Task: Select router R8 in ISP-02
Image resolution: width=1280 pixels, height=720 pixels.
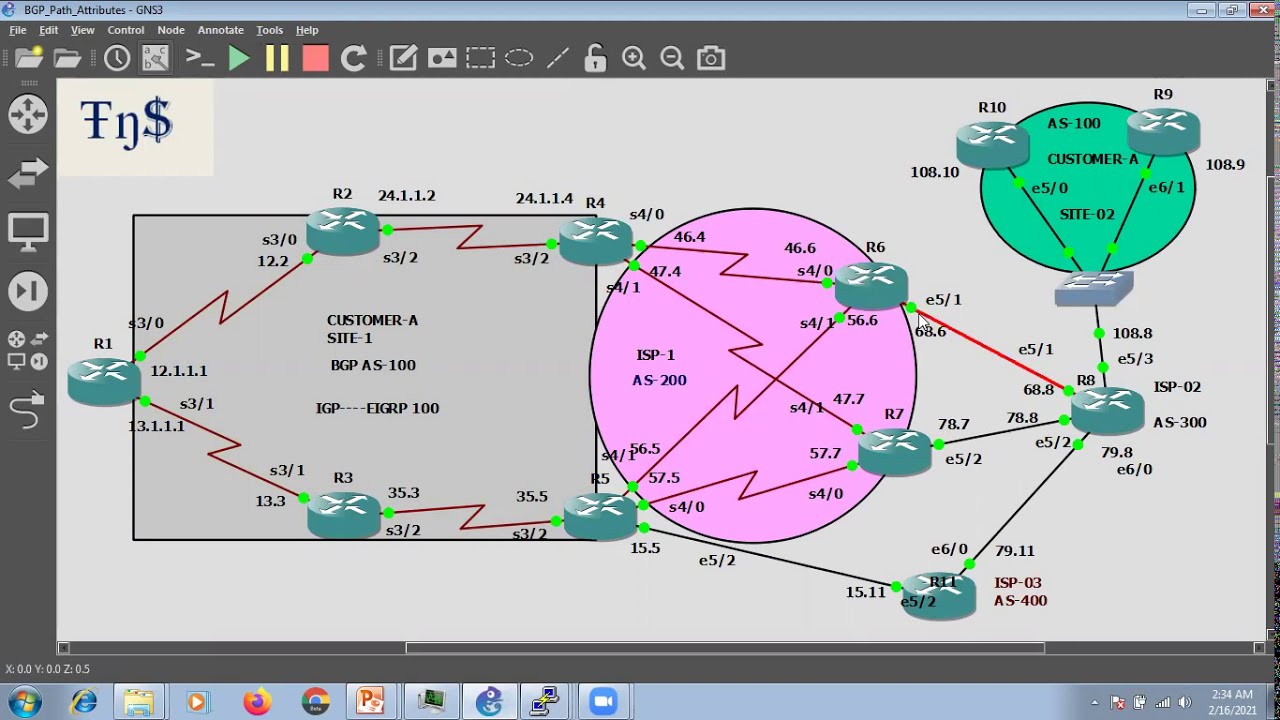Action: [1108, 410]
